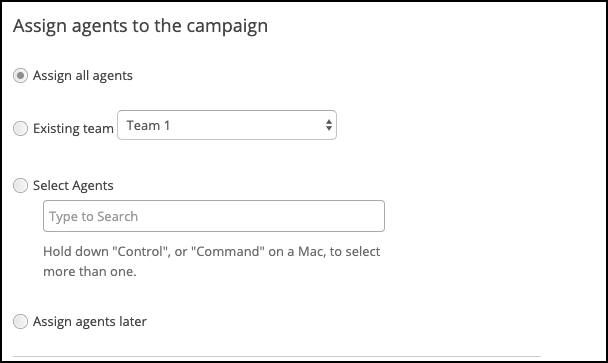Click the "Assign agents later" label text
This screenshot has height=363, width=608.
point(90,322)
